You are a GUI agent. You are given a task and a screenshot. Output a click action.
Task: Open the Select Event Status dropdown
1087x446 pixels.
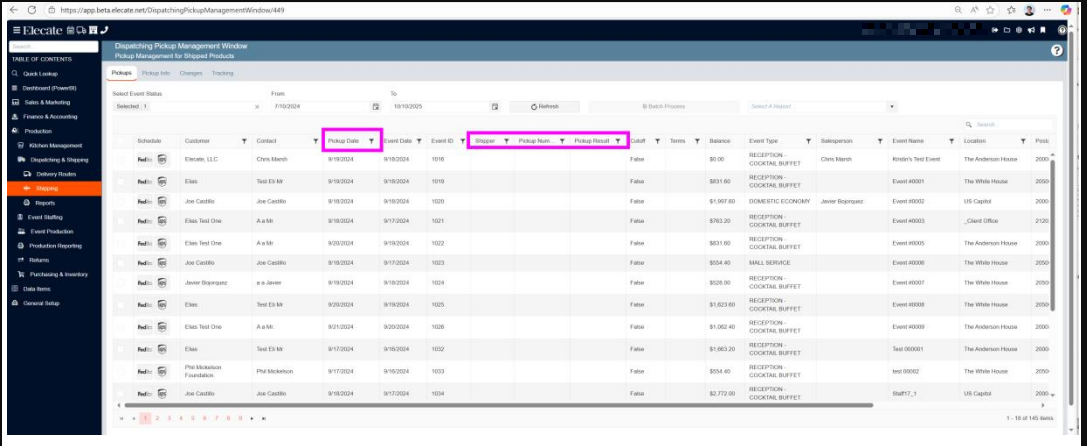(185, 106)
